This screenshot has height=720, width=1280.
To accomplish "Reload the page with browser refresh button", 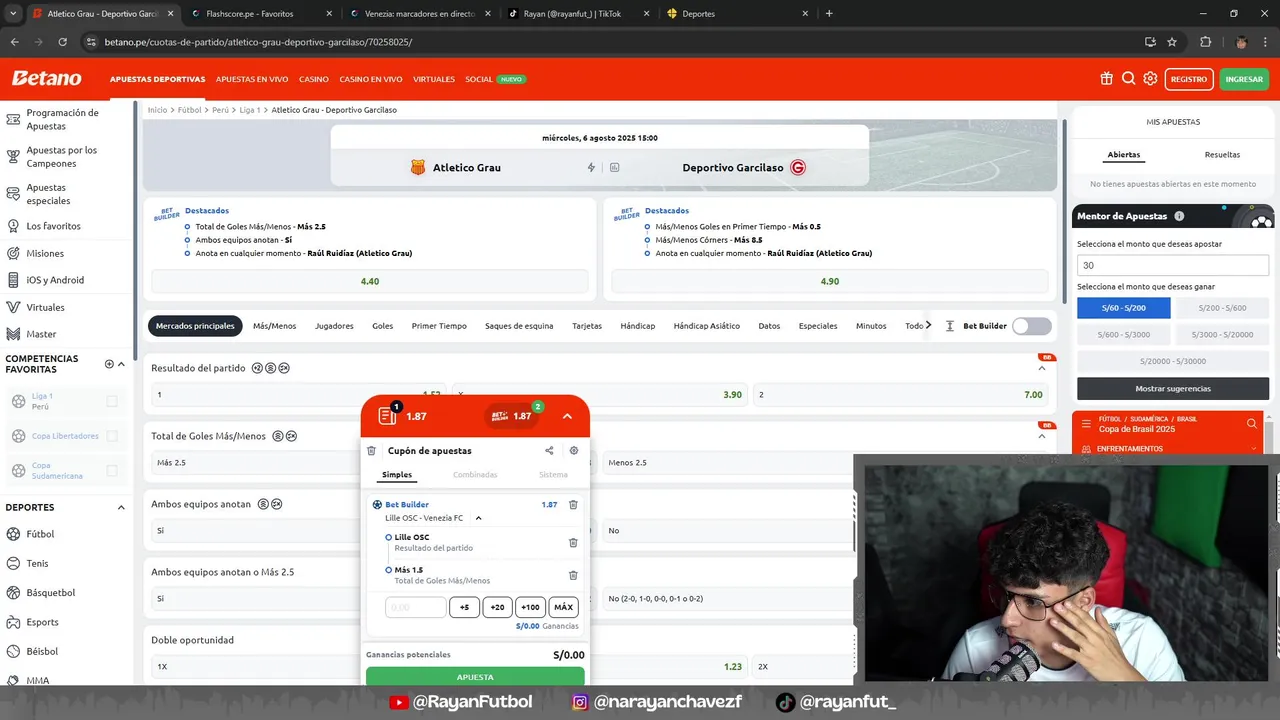I will click(x=62, y=42).
